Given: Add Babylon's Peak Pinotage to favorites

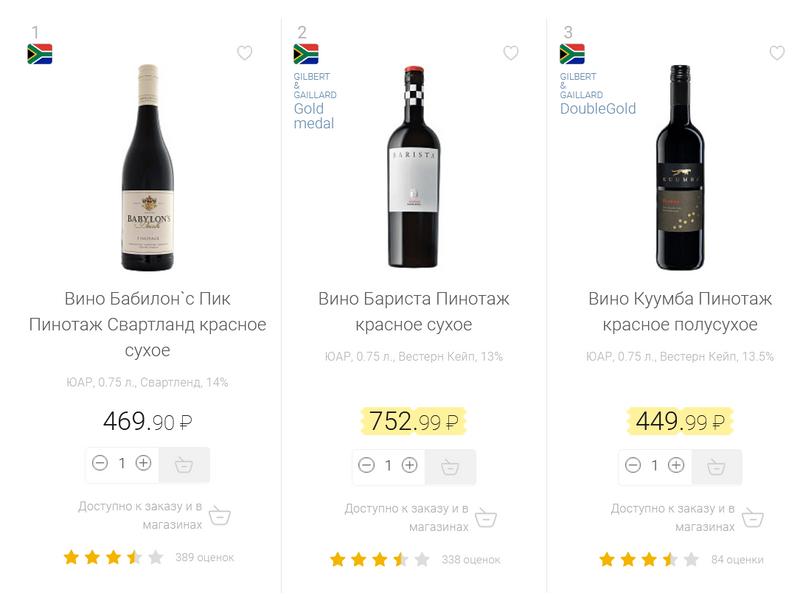Looking at the screenshot, I should tap(245, 53).
